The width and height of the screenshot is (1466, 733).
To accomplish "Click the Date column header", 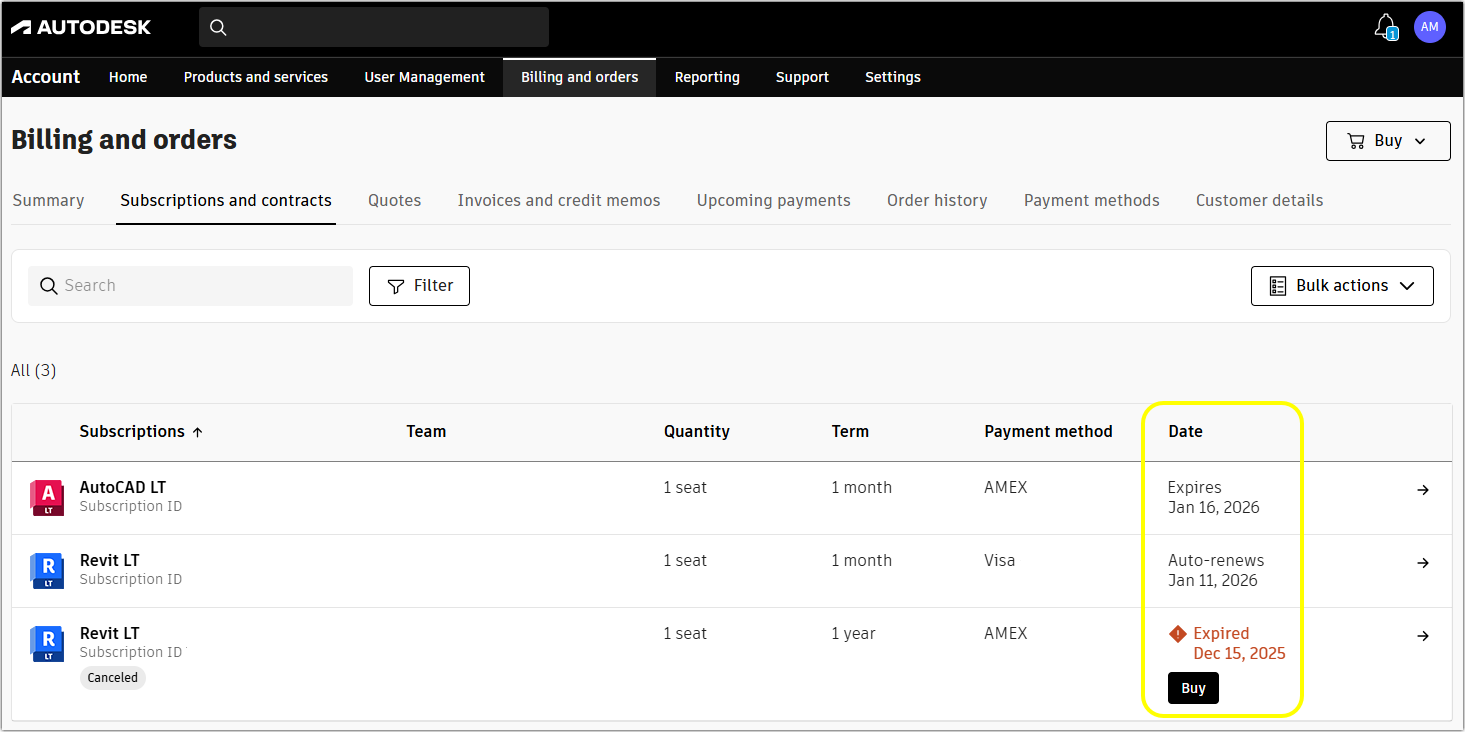I will [x=1185, y=432].
